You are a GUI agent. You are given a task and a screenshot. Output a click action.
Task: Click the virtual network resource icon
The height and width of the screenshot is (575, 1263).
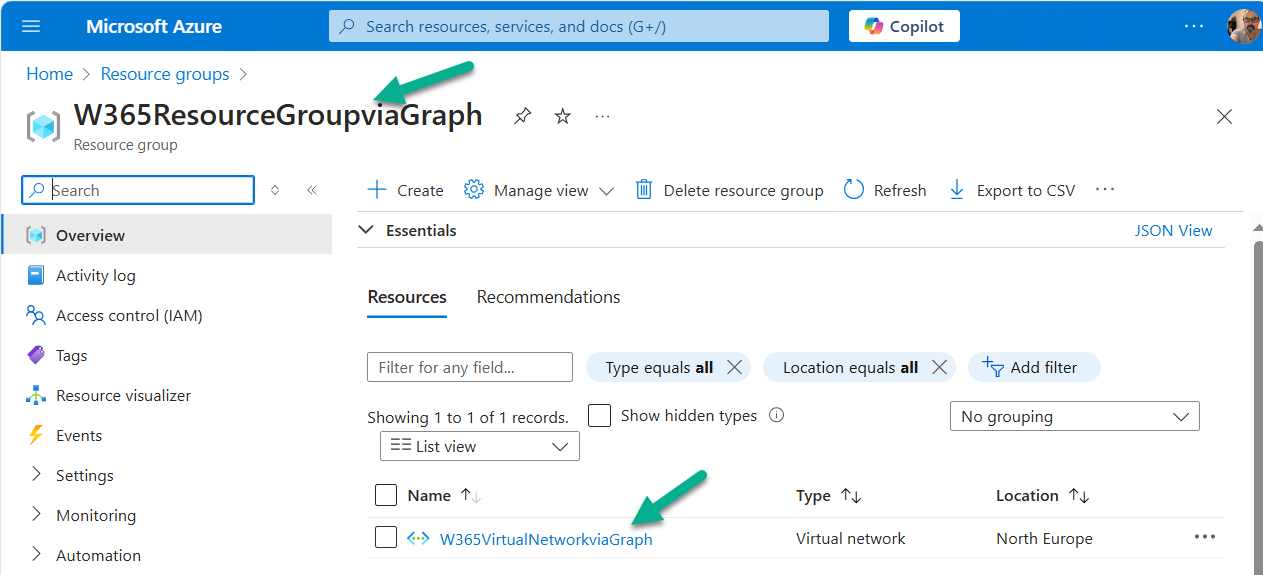point(418,538)
